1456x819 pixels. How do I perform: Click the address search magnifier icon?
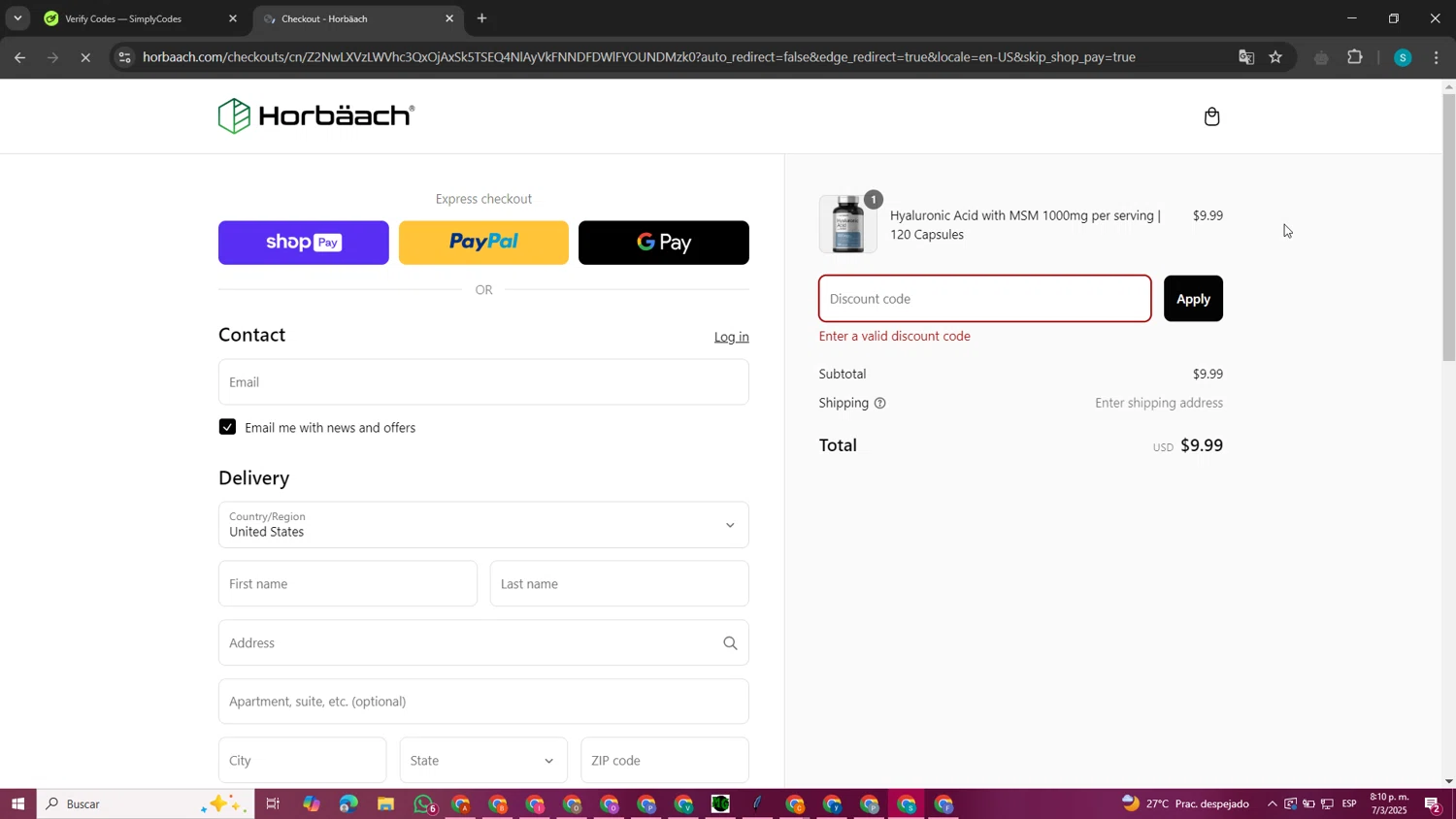point(730,643)
